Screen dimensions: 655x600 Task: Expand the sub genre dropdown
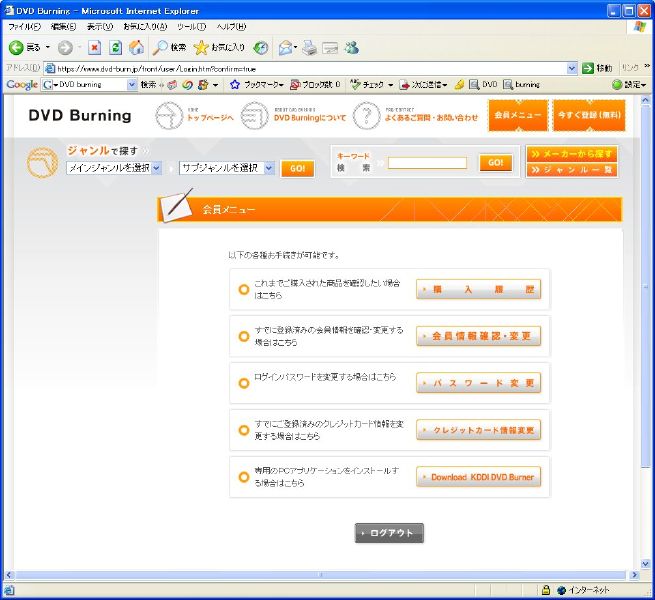click(x=227, y=168)
